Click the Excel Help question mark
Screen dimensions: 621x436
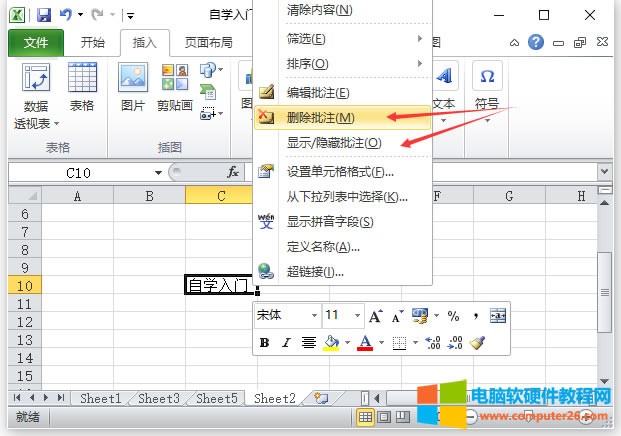(x=535, y=42)
